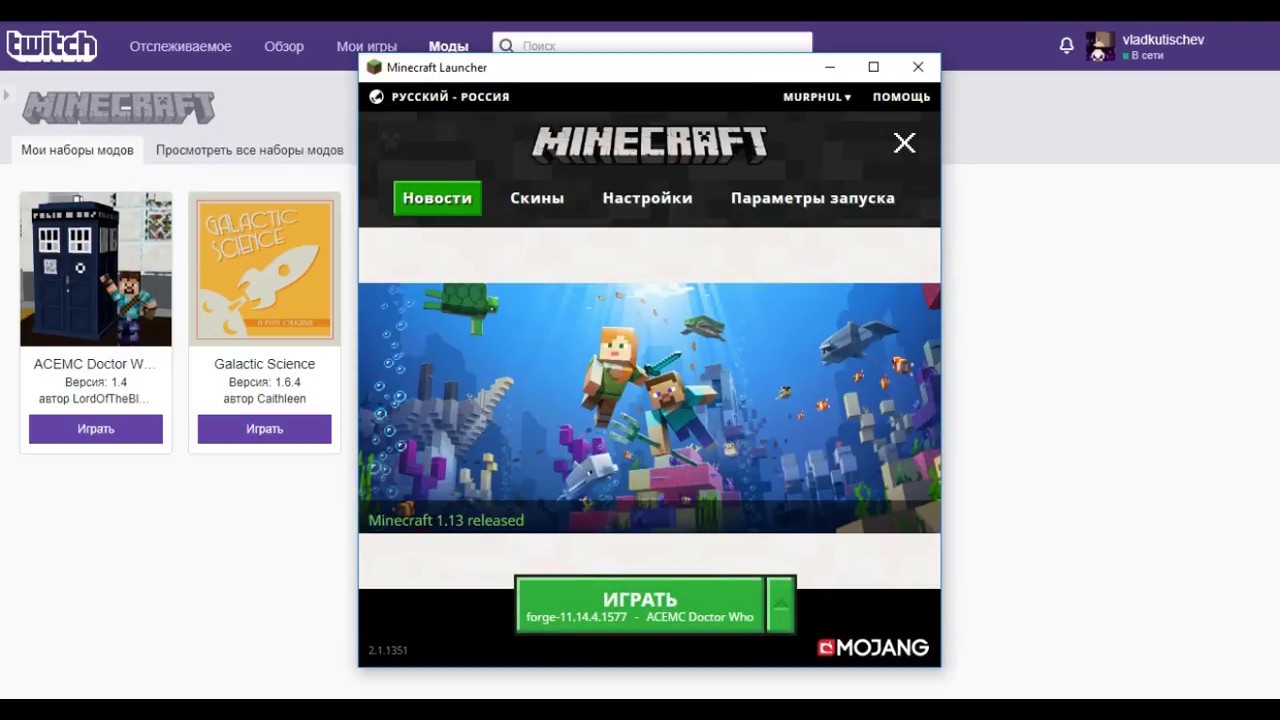This screenshot has width=1280, height=720.
Task: Click the Twitch logo
Action: pyautogui.click(x=51, y=46)
